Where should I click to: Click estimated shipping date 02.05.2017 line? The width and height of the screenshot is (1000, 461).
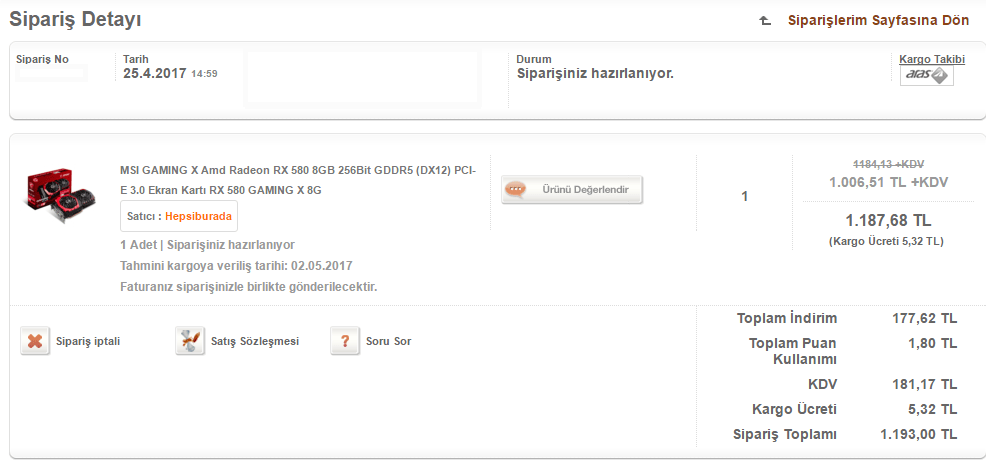[x=236, y=265]
